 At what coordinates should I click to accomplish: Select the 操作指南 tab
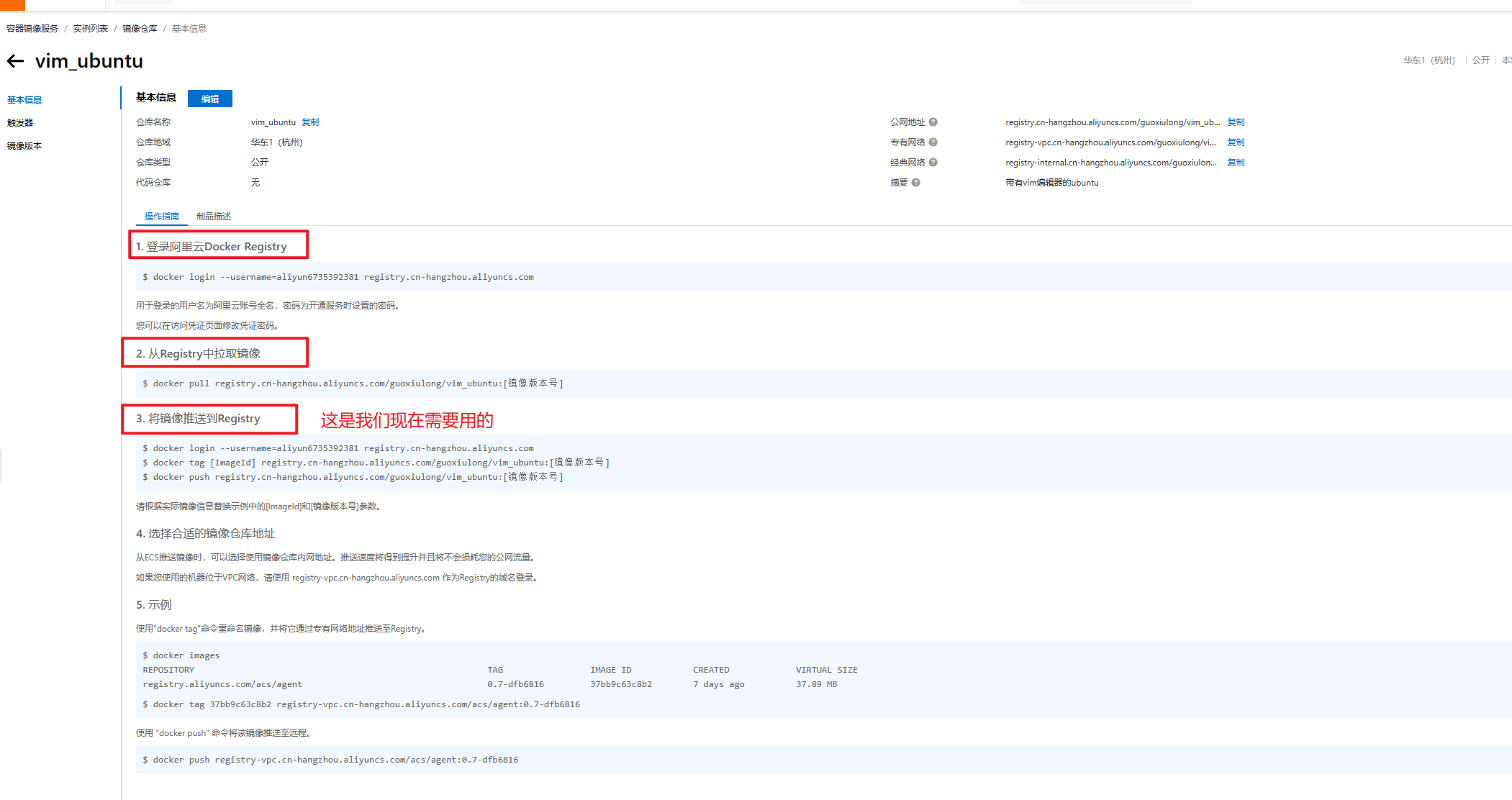click(x=161, y=217)
